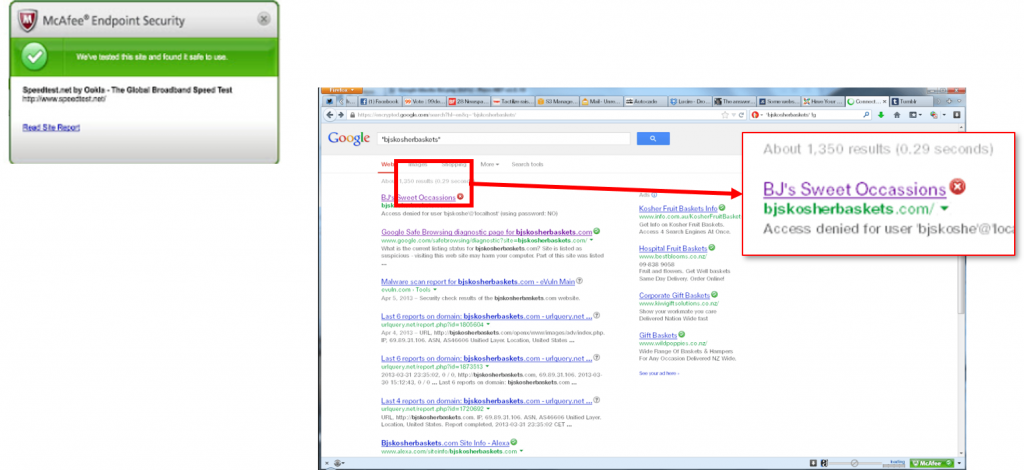Screen dimensions: 1024x470
Task: Expand arrow after urlquery id=1720692 URL
Action: 488,409
